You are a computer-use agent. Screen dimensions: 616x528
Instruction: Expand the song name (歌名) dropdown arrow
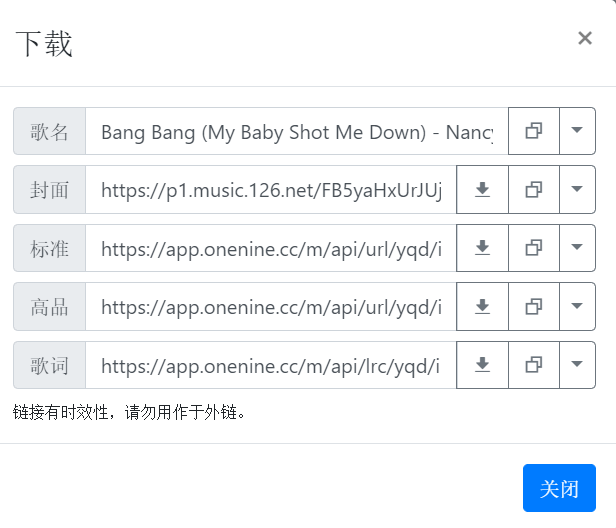(x=577, y=131)
